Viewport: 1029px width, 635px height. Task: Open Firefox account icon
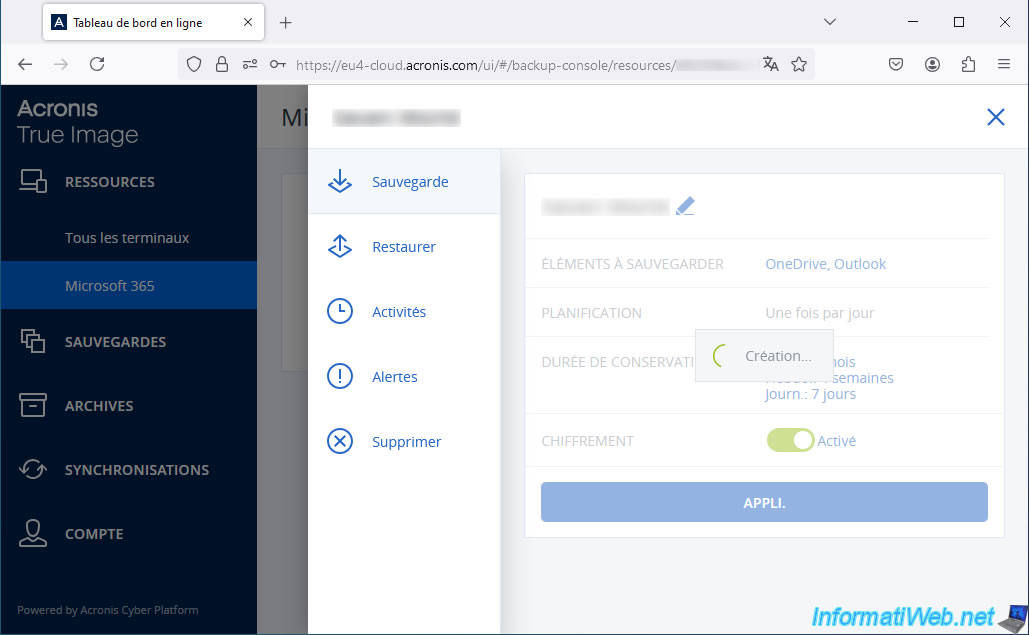click(932, 64)
